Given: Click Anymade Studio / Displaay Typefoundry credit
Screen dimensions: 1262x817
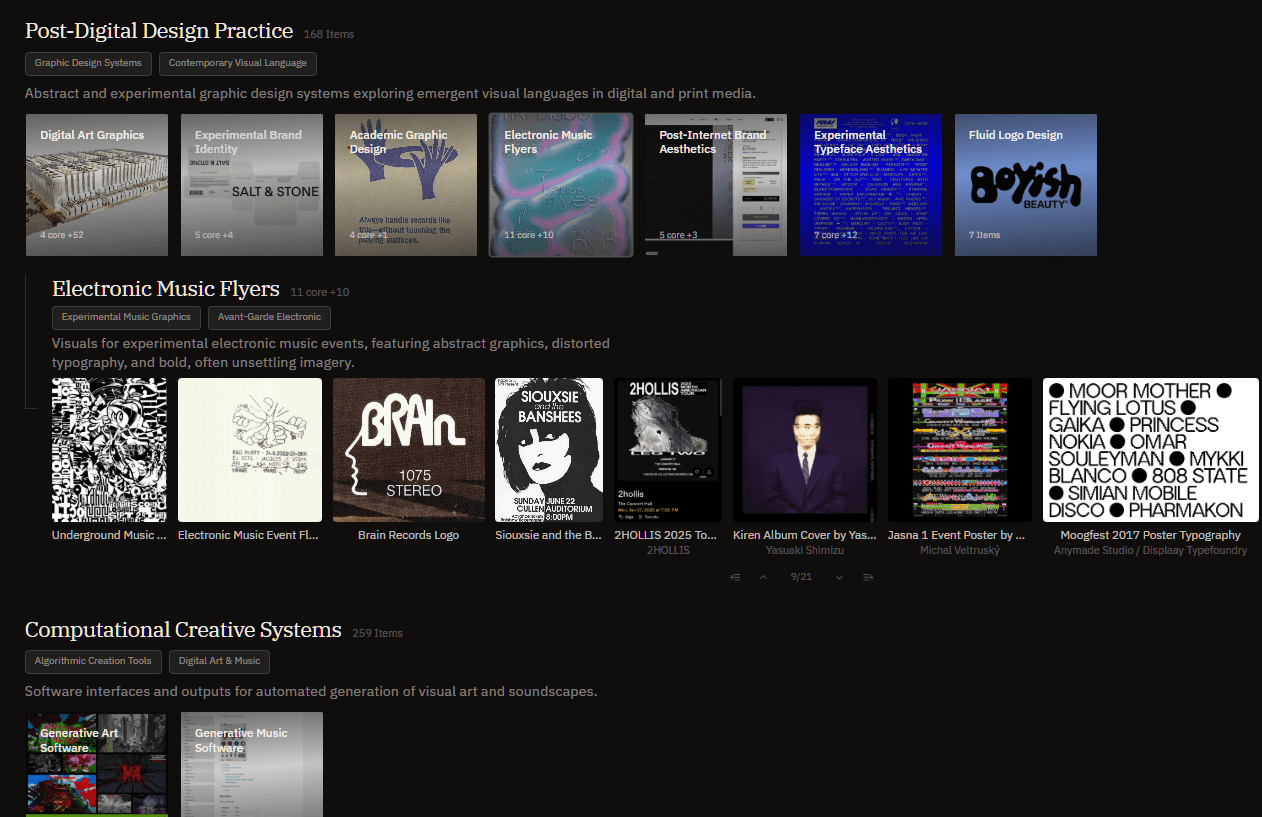Looking at the screenshot, I should coord(1151,550).
